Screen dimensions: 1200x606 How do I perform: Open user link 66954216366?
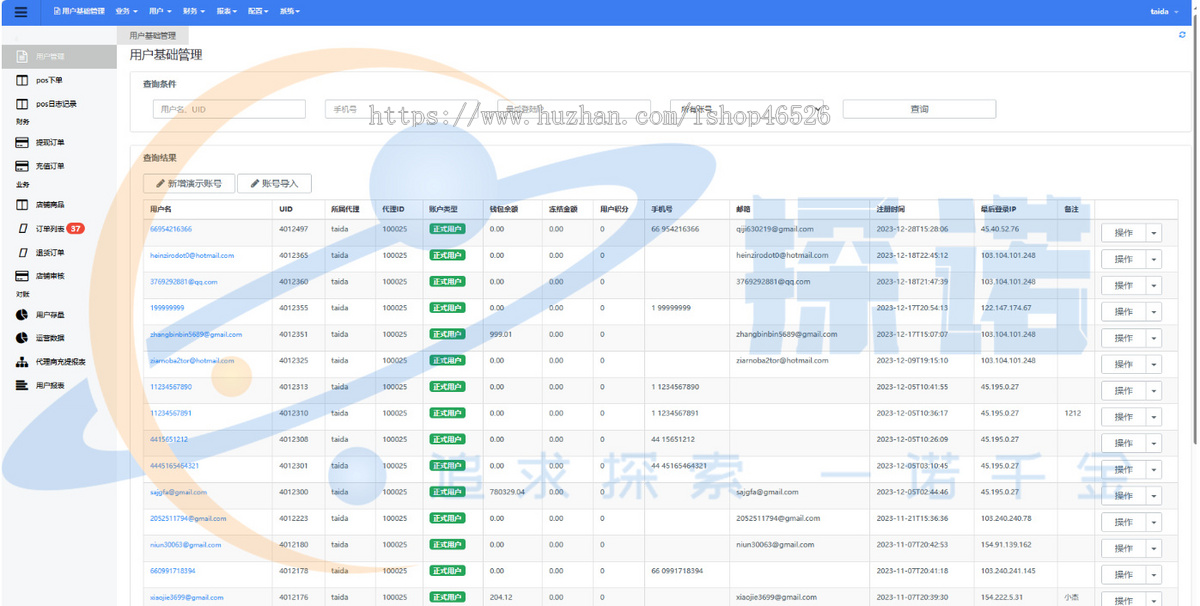(x=171, y=229)
